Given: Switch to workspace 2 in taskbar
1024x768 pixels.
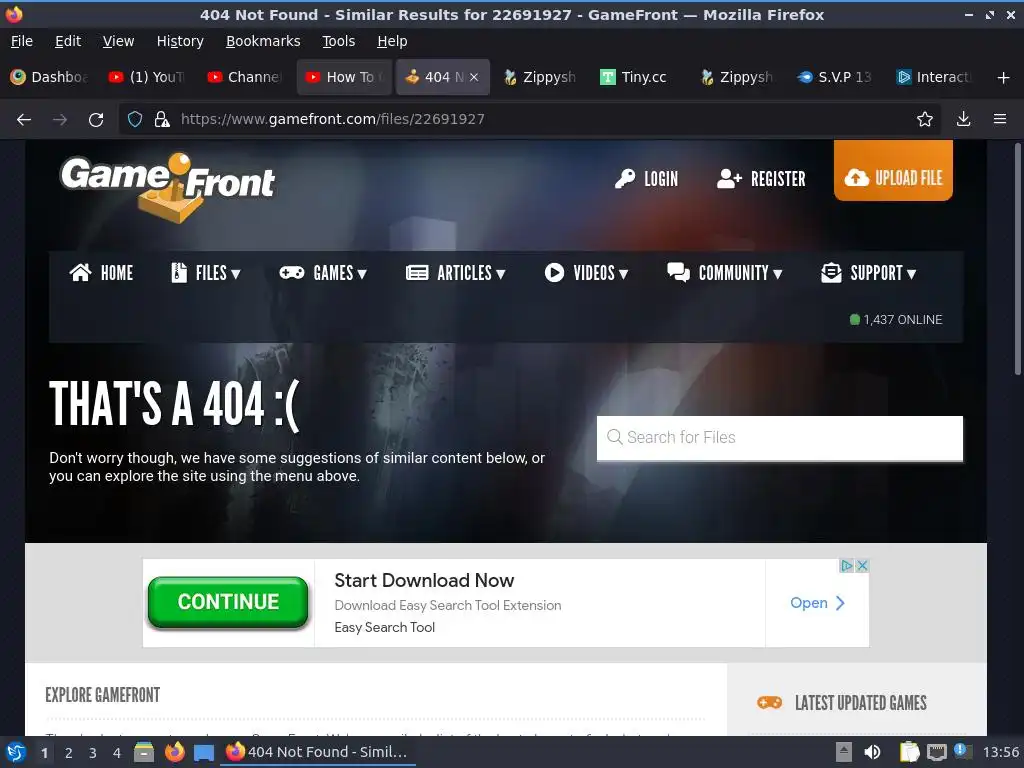Looking at the screenshot, I should point(69,753).
